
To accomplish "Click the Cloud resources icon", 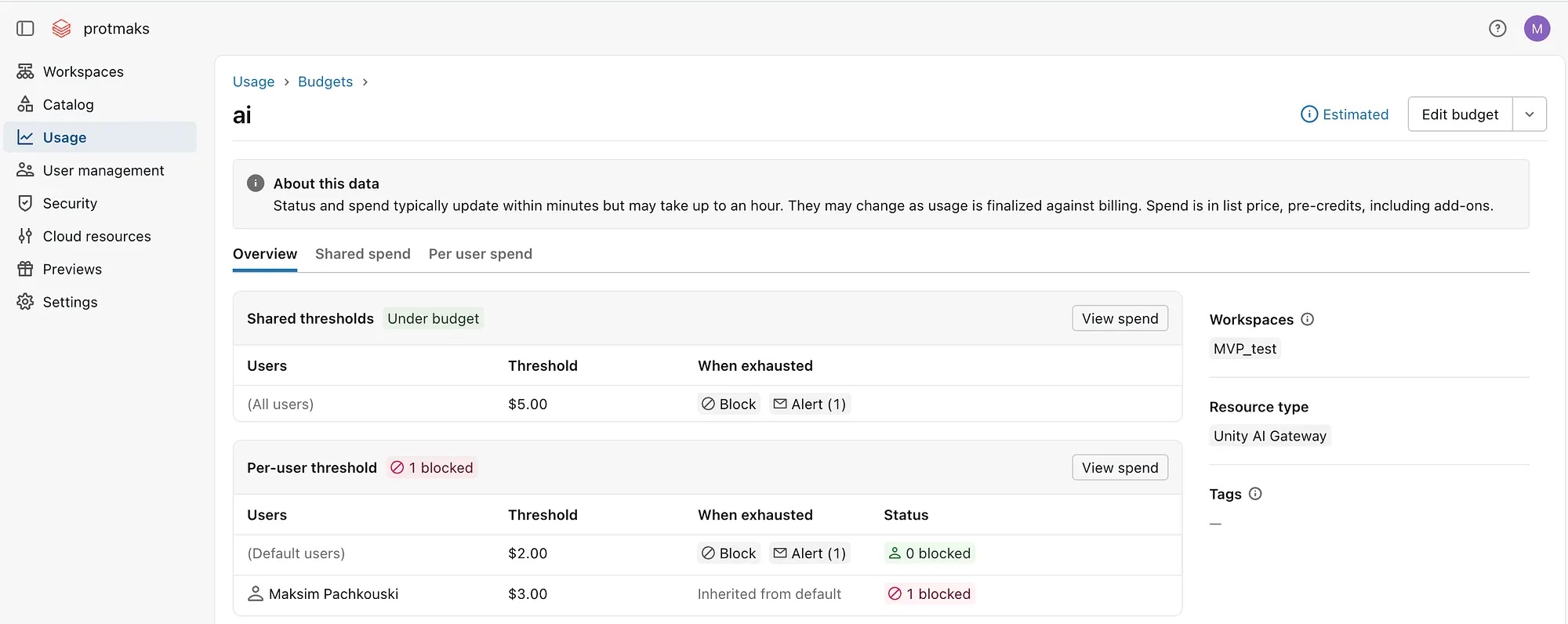I will [x=25, y=236].
